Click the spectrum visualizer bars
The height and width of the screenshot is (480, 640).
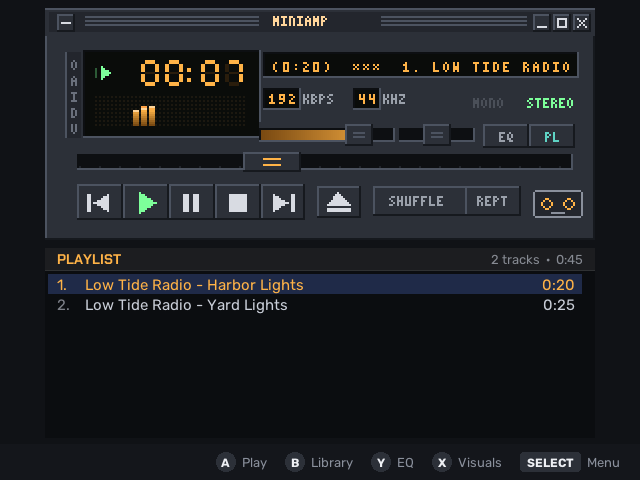click(x=170, y=111)
